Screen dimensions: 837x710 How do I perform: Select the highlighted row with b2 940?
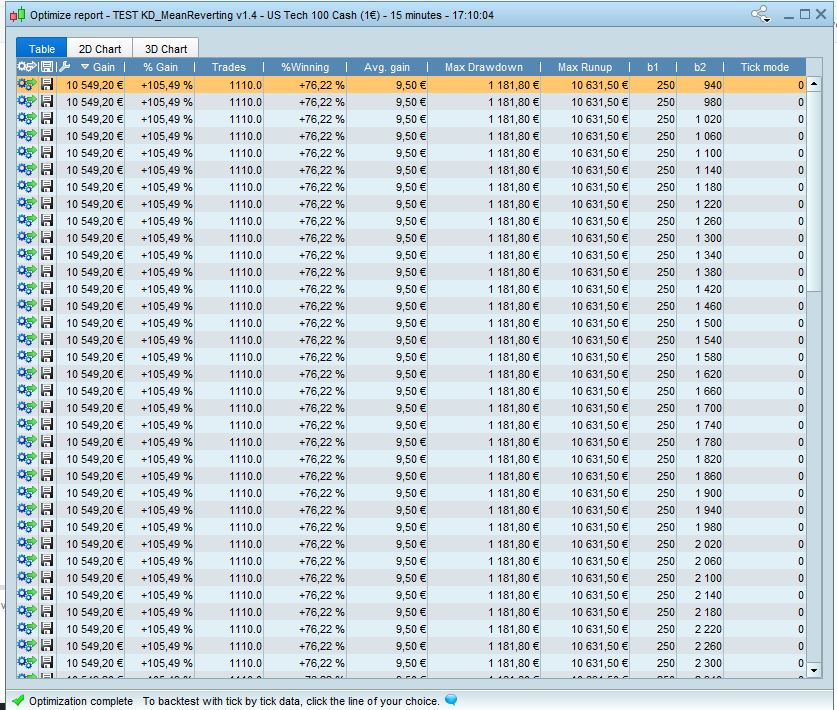click(411, 84)
